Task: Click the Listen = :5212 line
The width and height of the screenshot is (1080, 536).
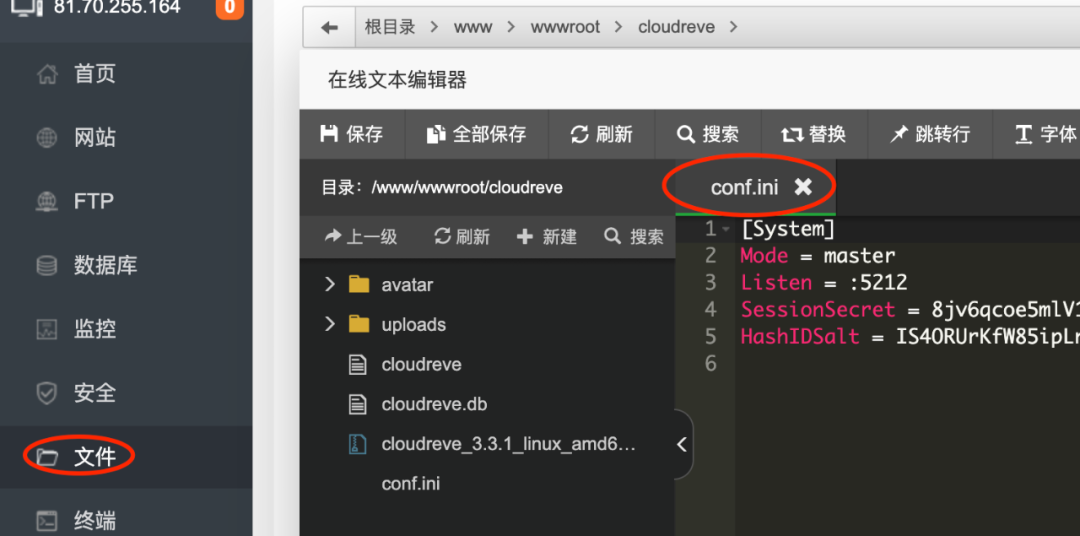Action: coord(824,283)
